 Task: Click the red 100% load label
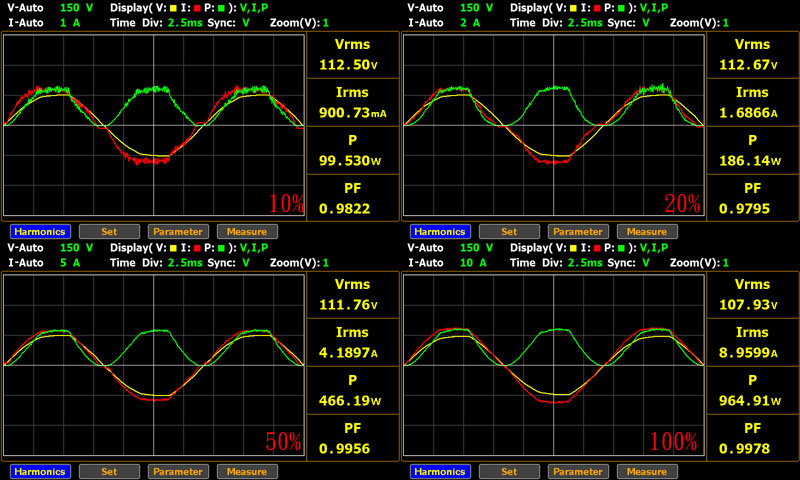[673, 441]
